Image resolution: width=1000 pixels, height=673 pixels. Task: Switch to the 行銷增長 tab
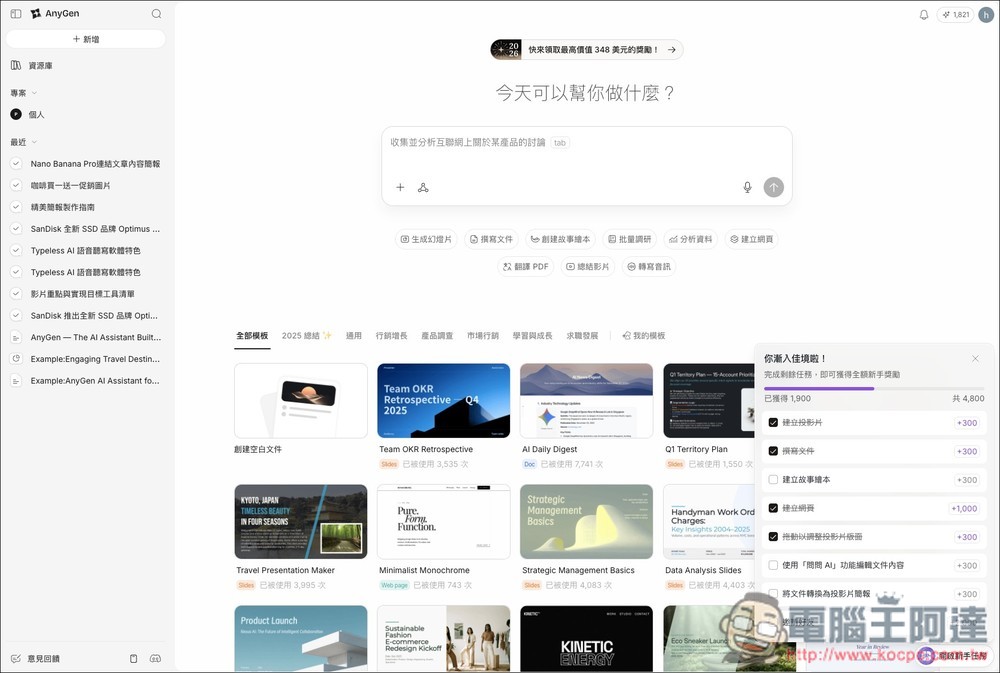[391, 336]
